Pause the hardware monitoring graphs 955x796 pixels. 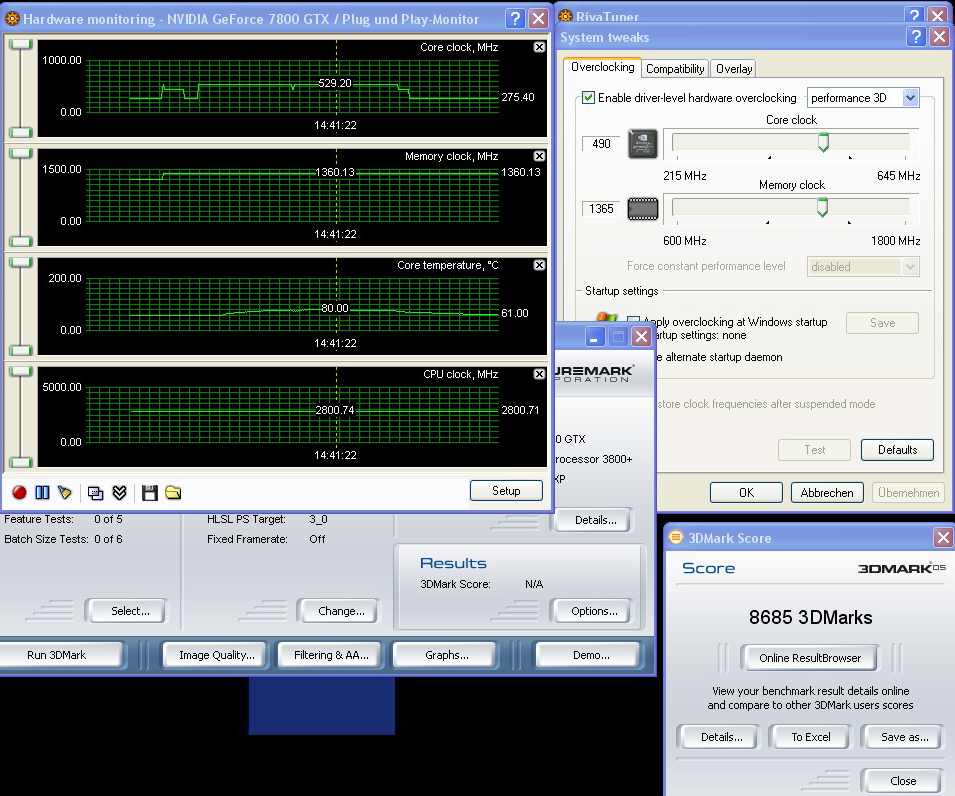[x=42, y=492]
